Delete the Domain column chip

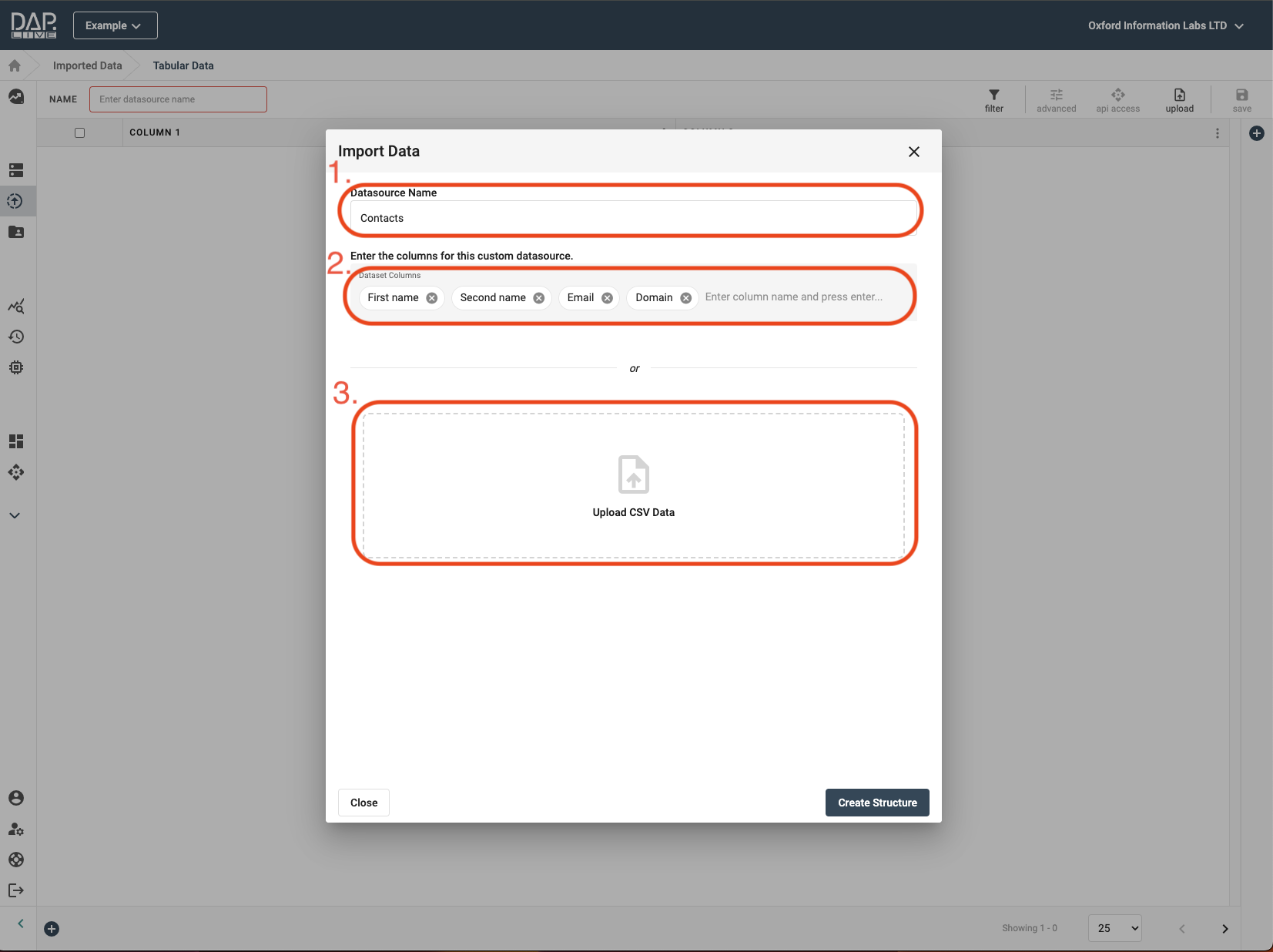pyautogui.click(x=685, y=298)
